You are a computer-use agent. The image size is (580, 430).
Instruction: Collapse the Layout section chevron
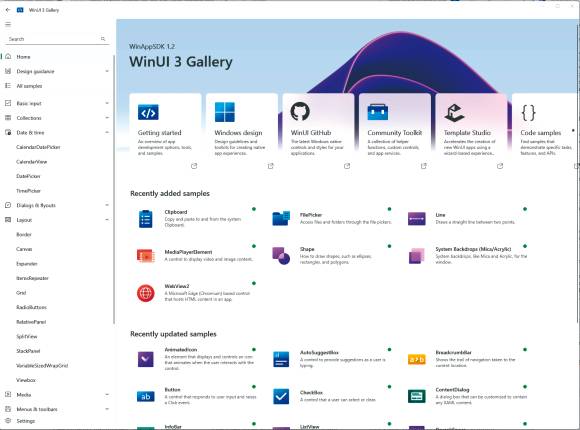[x=107, y=220]
